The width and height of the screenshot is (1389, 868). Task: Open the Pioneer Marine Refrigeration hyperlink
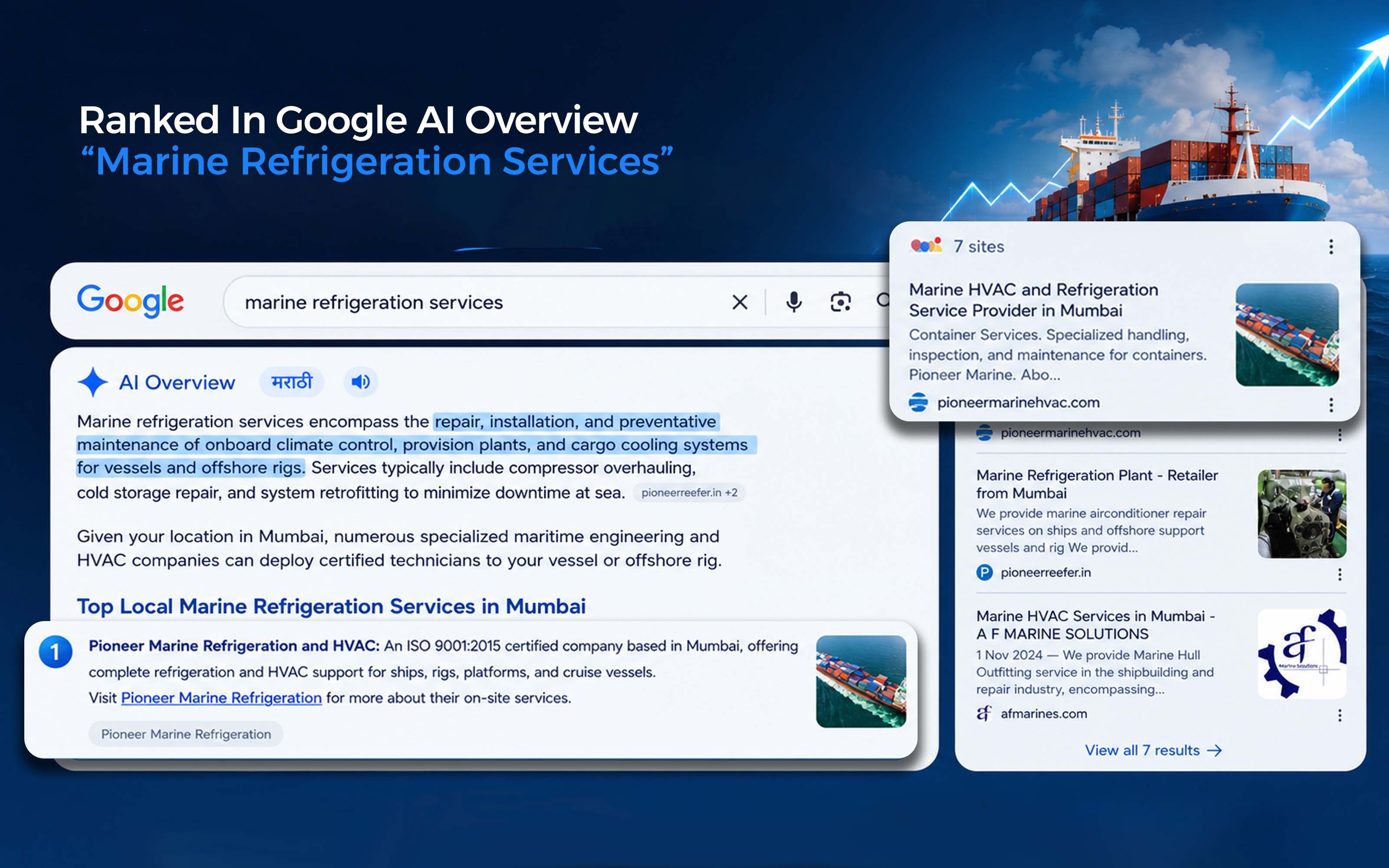221,697
